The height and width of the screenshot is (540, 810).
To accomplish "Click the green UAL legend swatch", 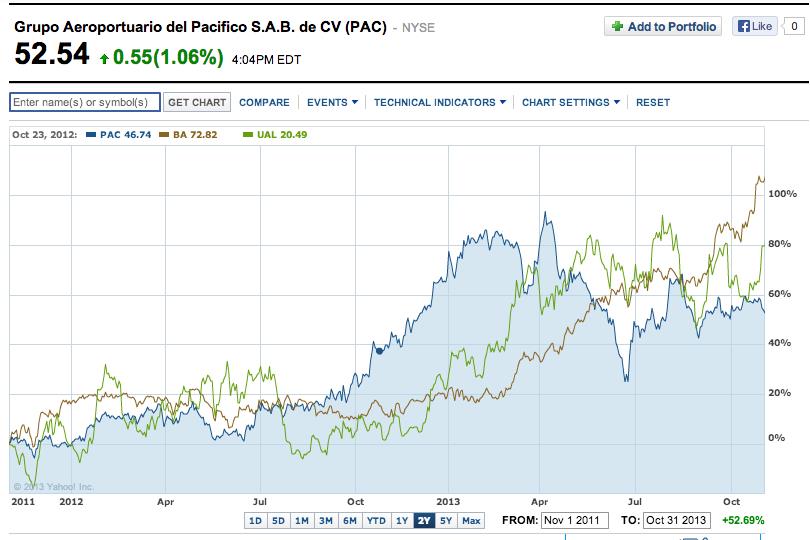I will click(248, 135).
